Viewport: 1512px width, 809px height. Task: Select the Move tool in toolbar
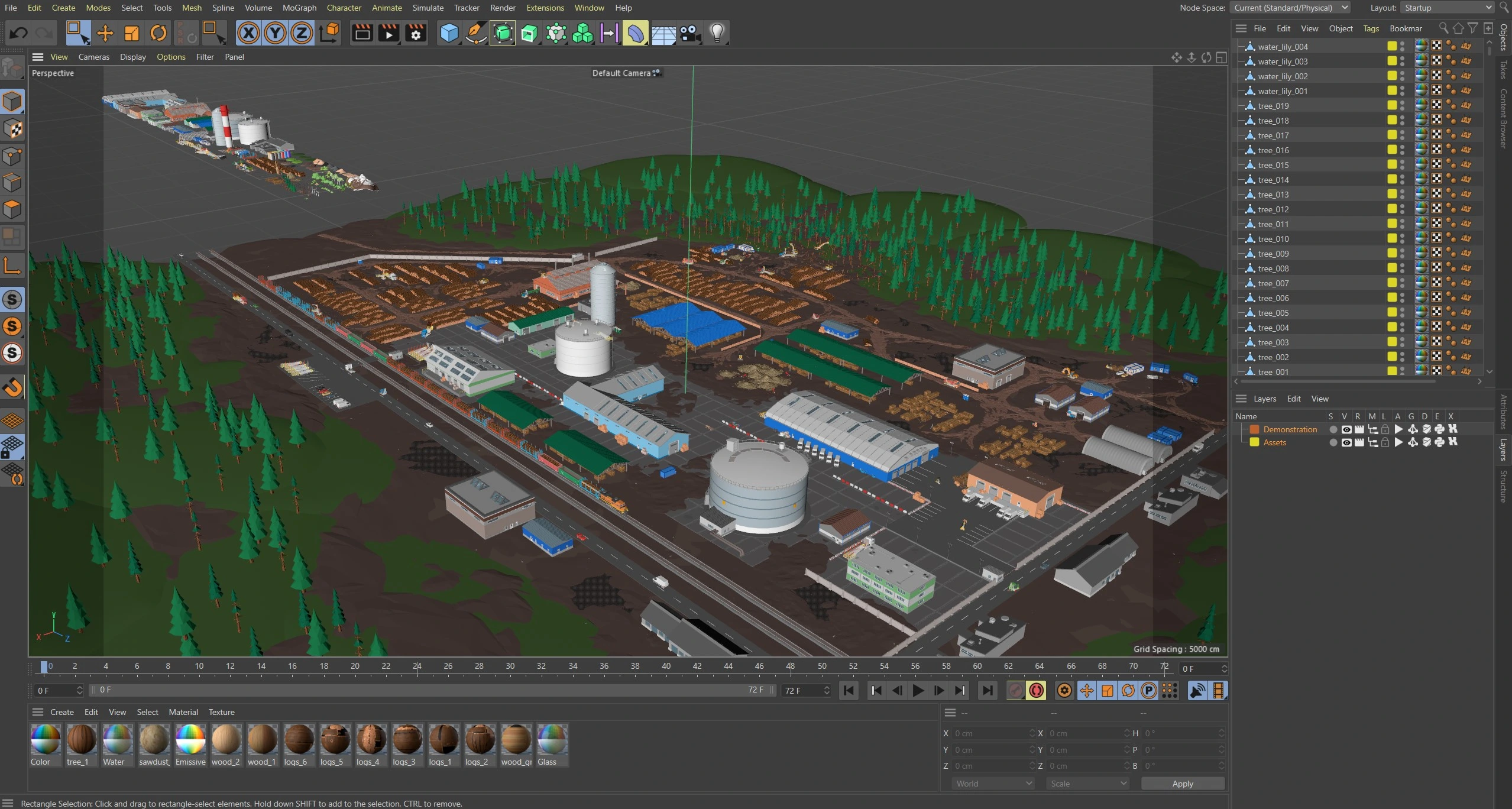pyautogui.click(x=105, y=33)
